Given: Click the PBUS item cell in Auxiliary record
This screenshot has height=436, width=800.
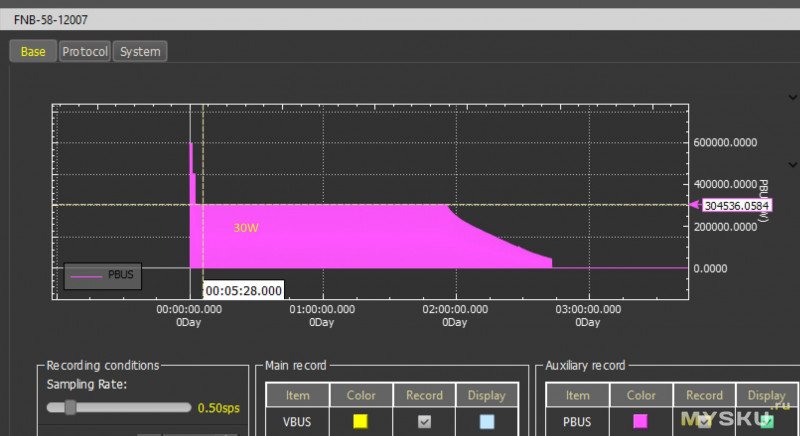Looking at the screenshot, I should (578, 422).
